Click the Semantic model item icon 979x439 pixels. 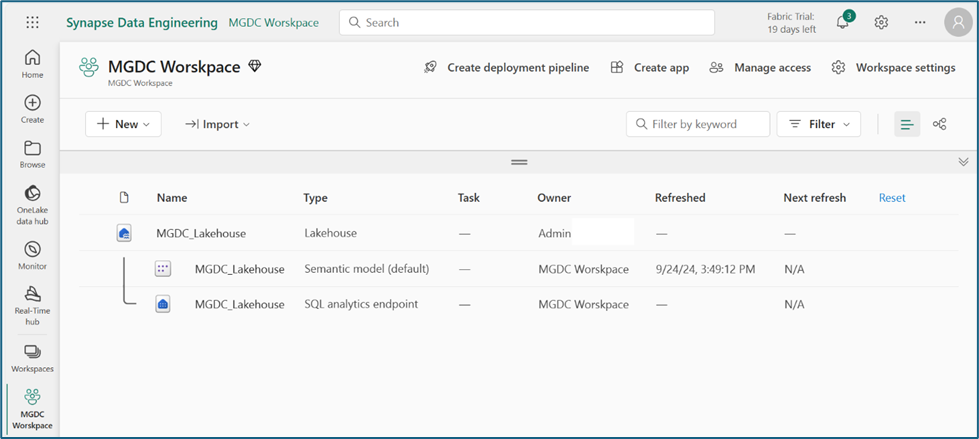click(162, 269)
